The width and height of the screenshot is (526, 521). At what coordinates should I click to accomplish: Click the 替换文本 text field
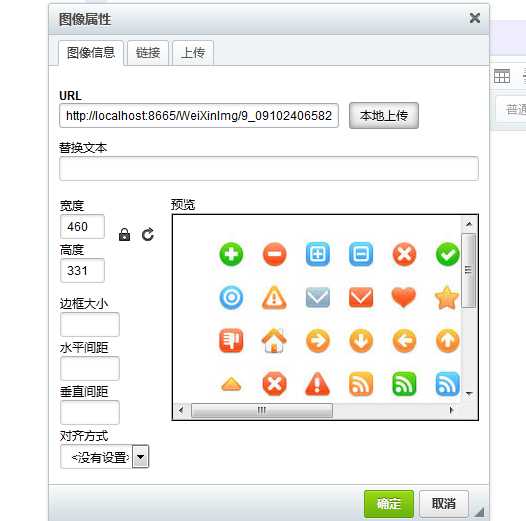coord(269,168)
